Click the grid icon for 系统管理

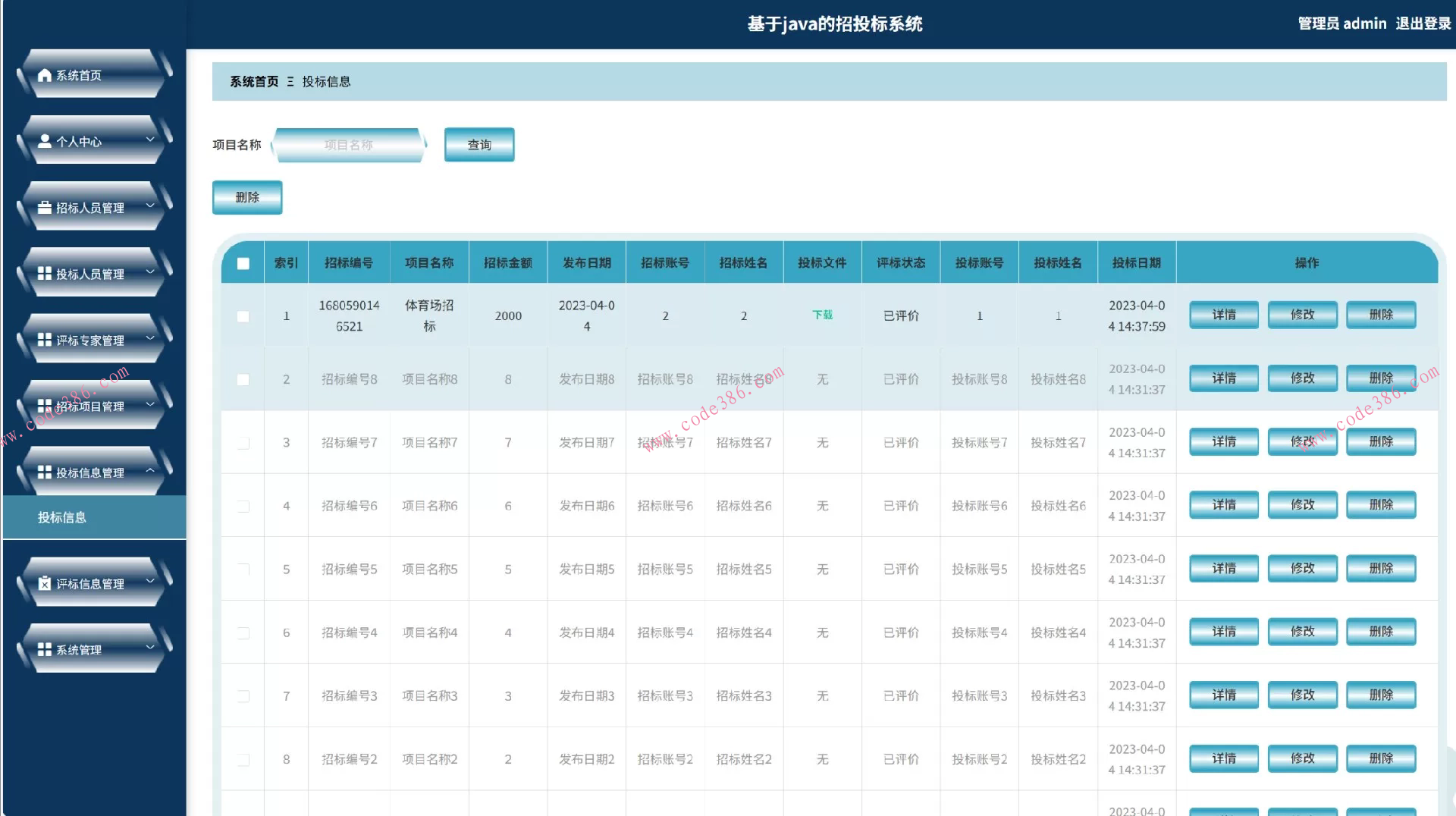tap(45, 649)
